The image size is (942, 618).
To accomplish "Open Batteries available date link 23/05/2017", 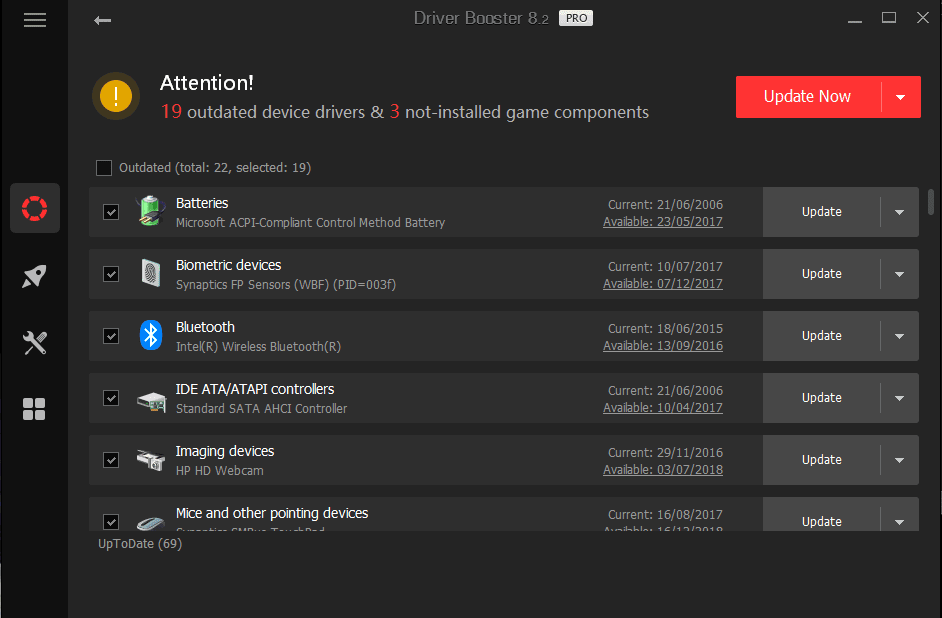I will [x=662, y=222].
